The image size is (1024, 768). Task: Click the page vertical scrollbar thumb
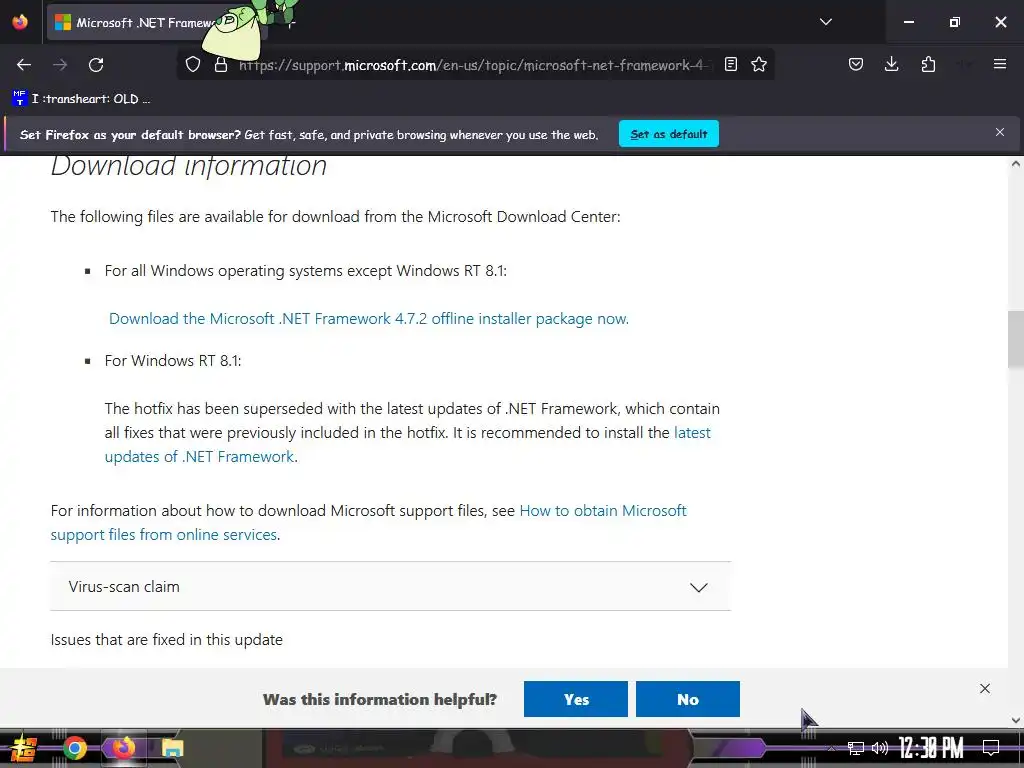coord(1016,340)
